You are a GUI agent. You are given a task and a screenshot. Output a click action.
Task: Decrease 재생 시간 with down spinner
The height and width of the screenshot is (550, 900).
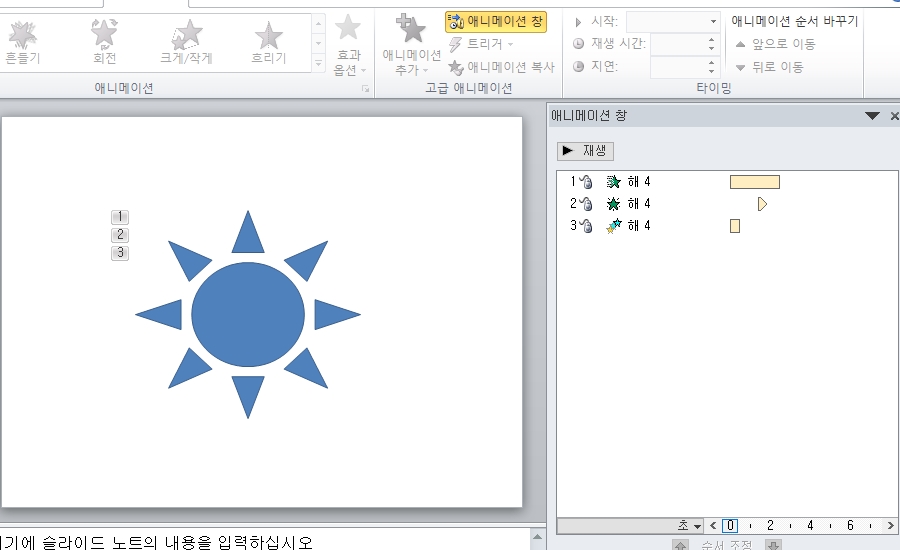(712, 49)
